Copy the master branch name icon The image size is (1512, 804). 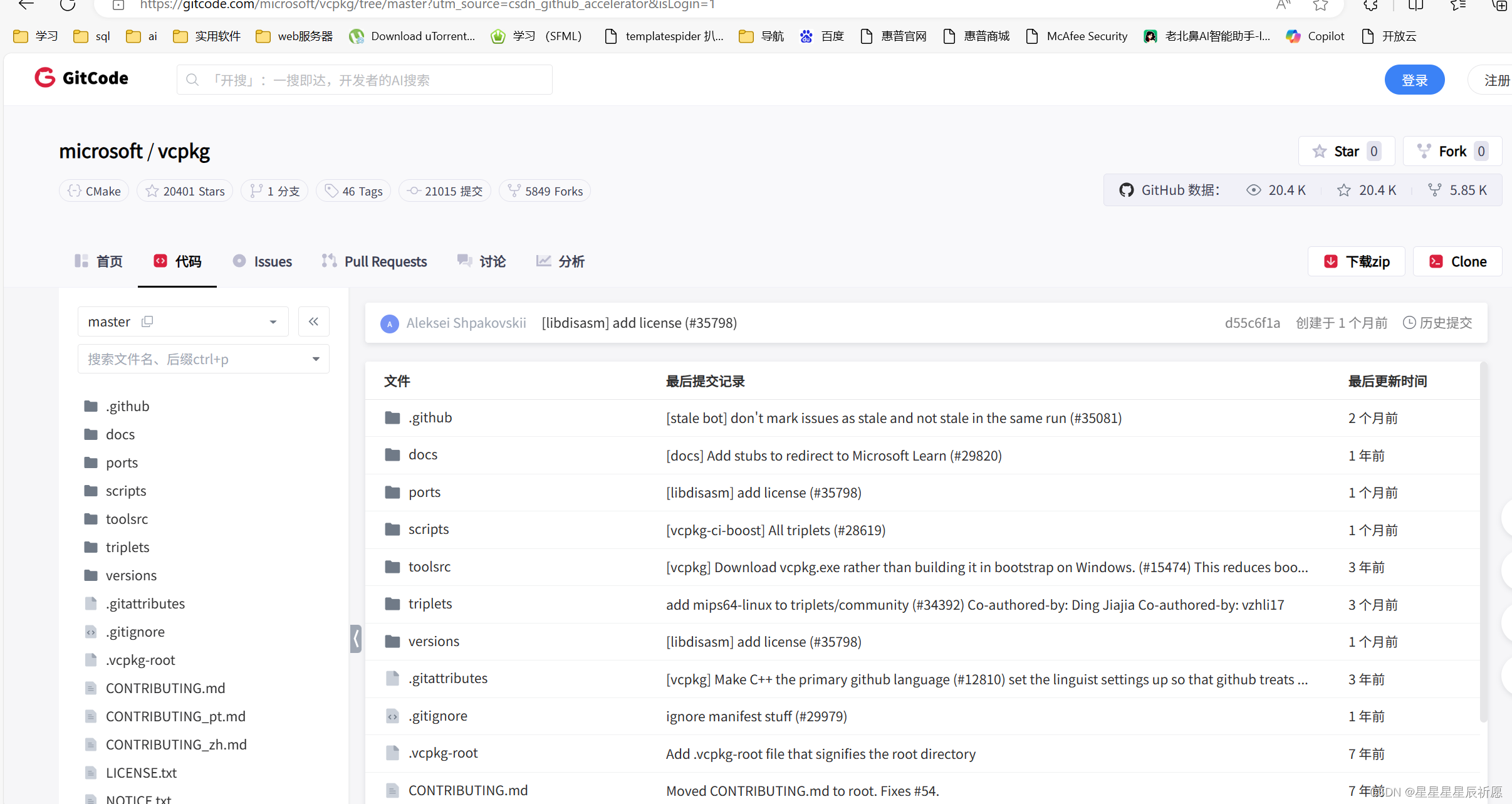coord(147,321)
